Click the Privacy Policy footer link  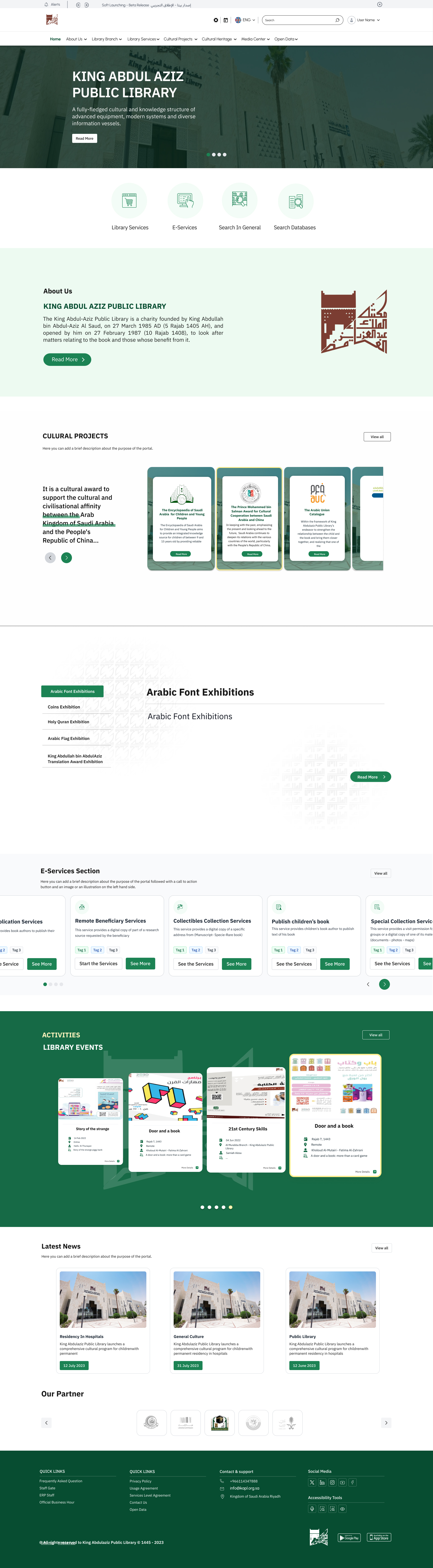coord(140,1481)
